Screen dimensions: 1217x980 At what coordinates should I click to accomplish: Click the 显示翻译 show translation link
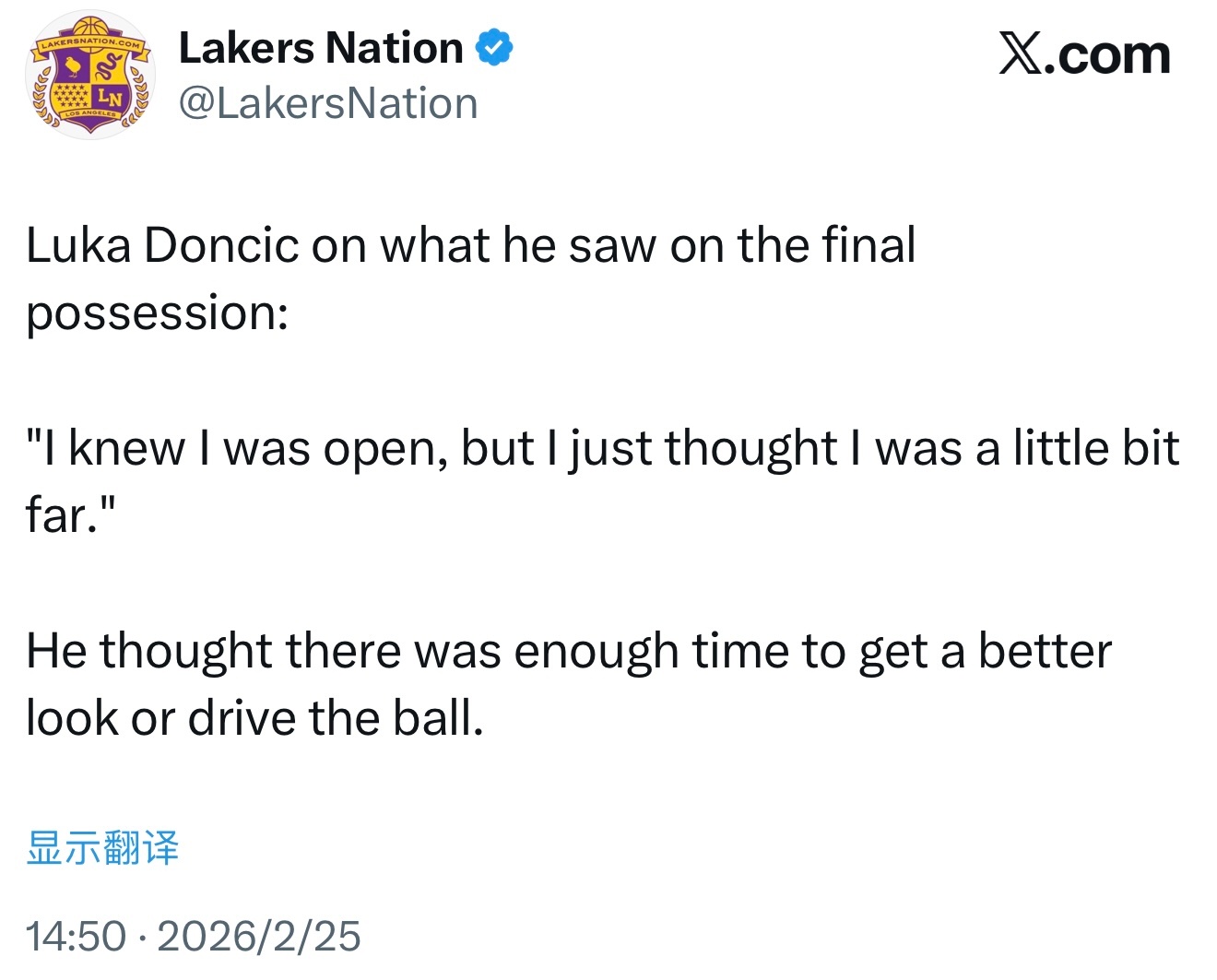point(102,847)
